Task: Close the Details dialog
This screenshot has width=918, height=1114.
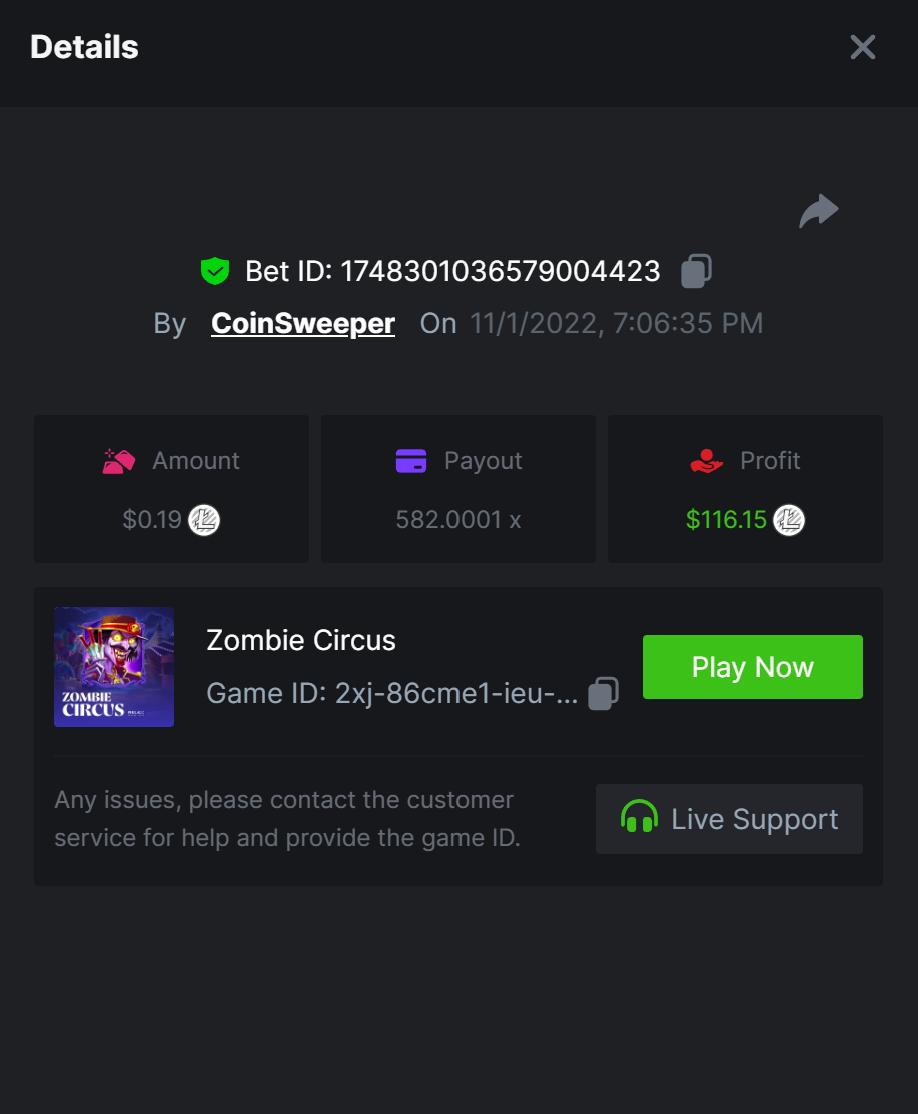Action: click(x=862, y=47)
